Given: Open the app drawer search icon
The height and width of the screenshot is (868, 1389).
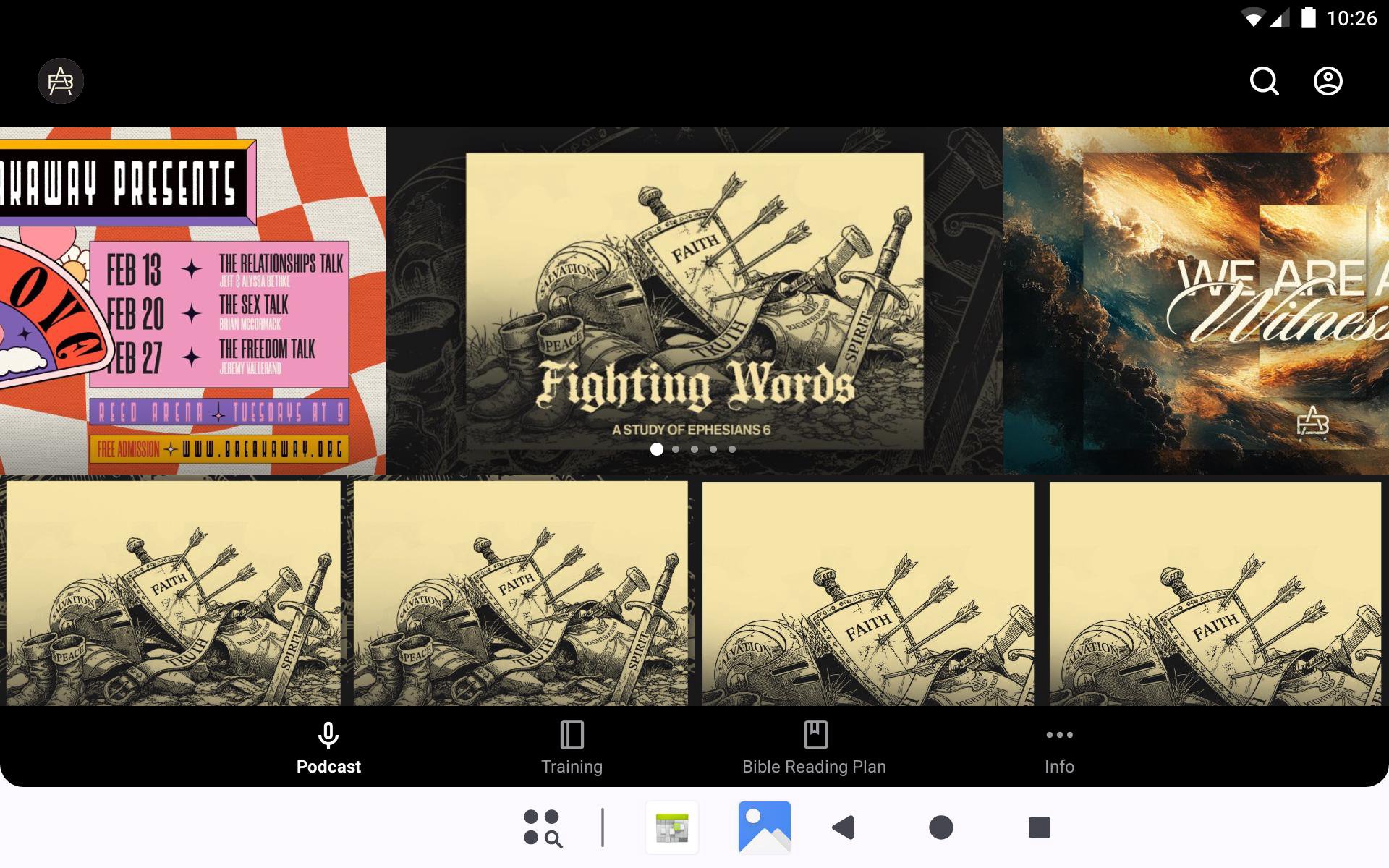Looking at the screenshot, I should coord(543,827).
